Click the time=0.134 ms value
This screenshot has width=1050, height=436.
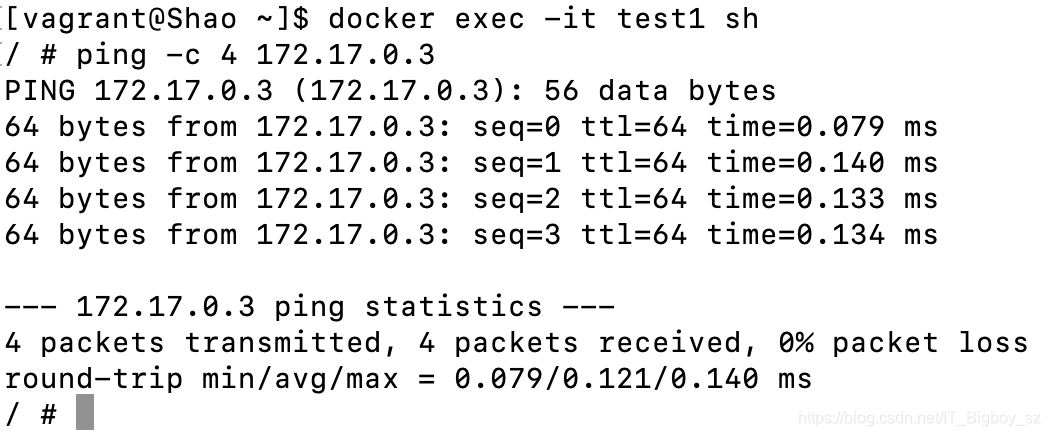(822, 235)
